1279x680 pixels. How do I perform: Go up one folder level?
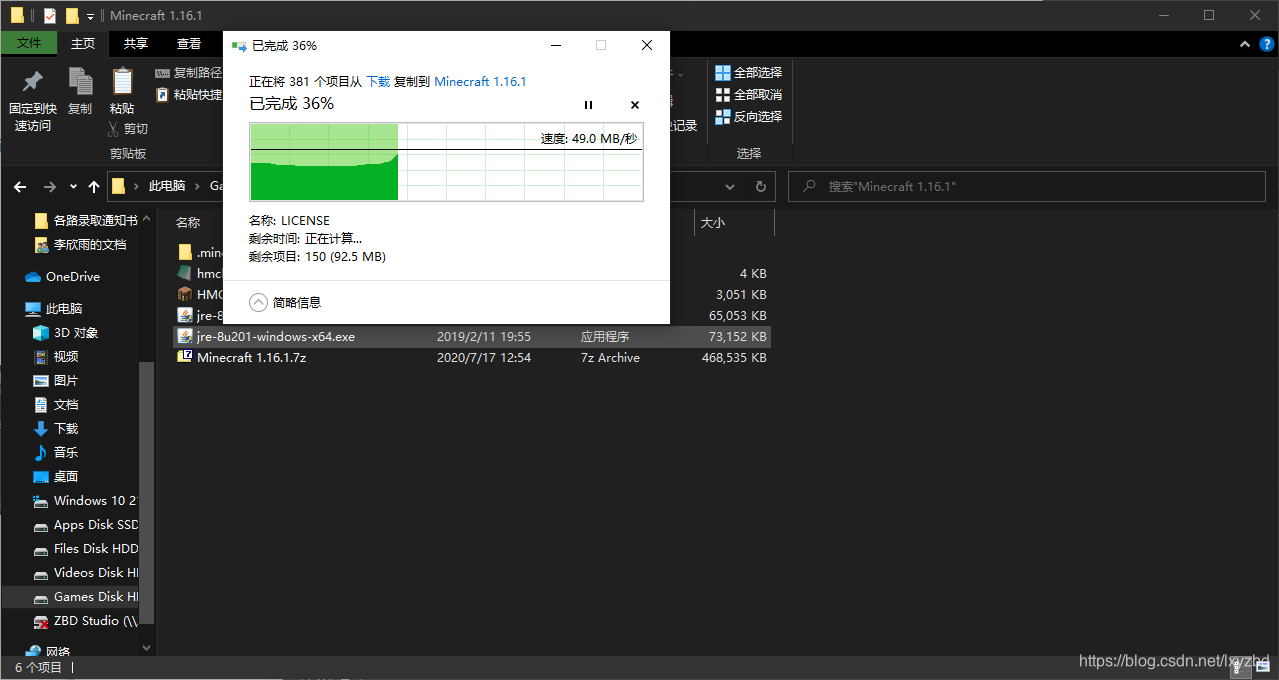point(94,187)
